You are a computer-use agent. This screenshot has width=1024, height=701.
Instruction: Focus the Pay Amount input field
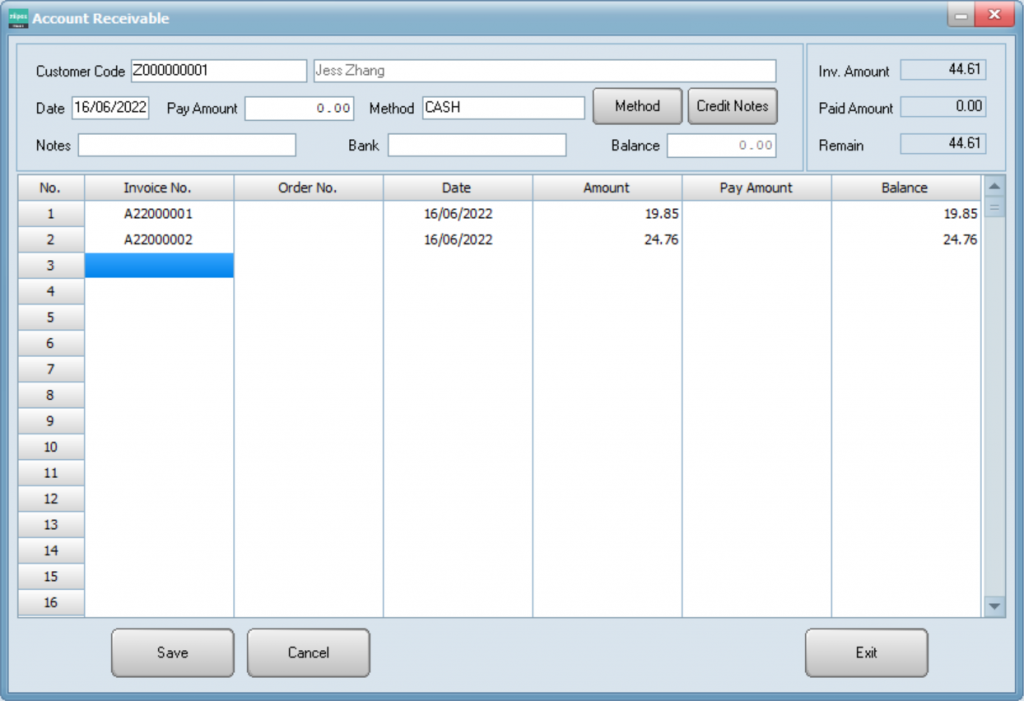point(299,108)
